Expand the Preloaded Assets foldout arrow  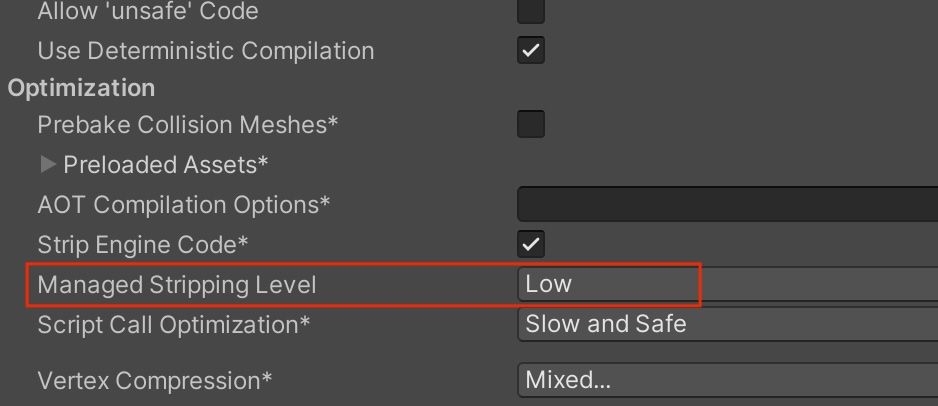coord(48,164)
